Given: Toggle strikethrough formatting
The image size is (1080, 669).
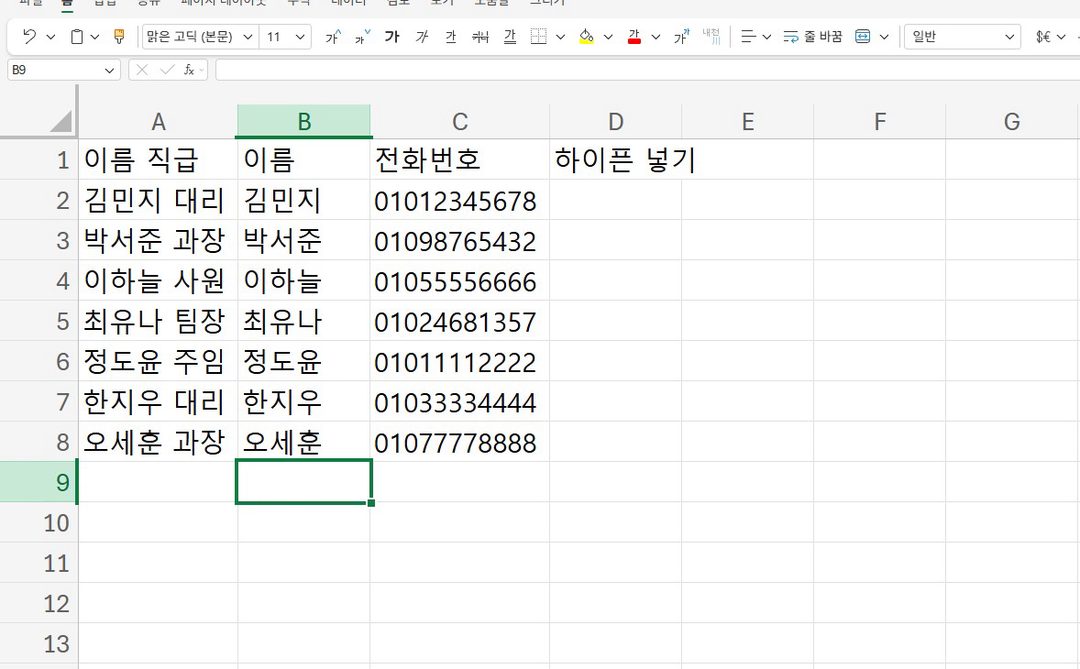Looking at the screenshot, I should tap(480, 37).
